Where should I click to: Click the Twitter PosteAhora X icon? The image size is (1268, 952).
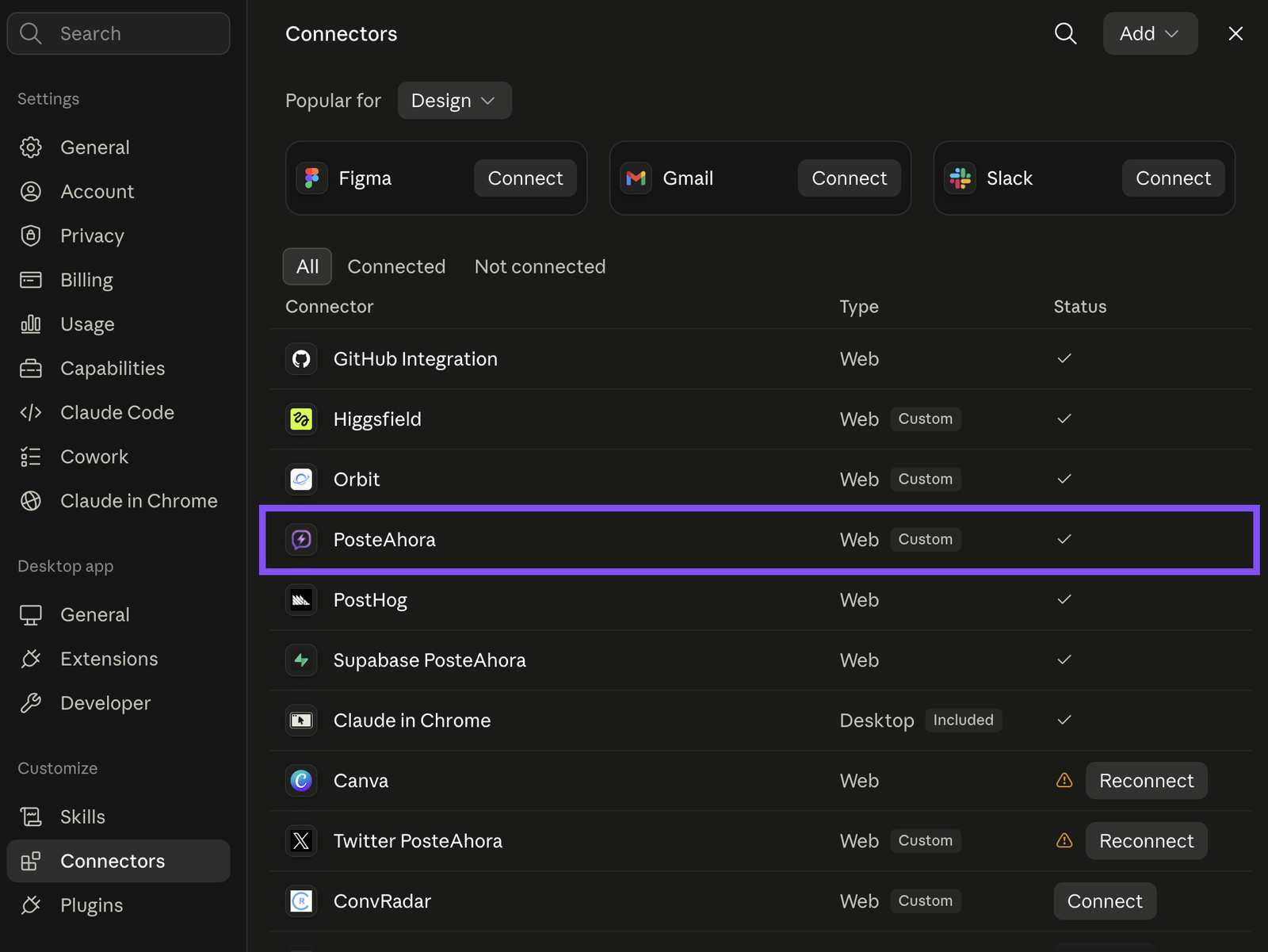pos(301,841)
